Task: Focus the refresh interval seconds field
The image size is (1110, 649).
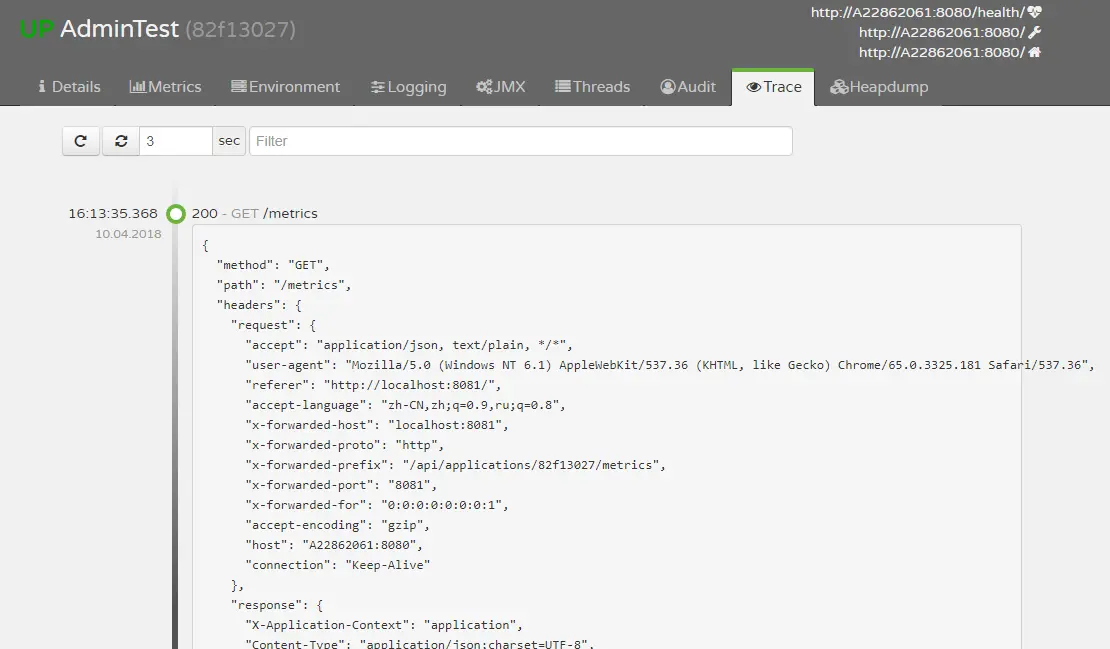Action: pos(176,141)
